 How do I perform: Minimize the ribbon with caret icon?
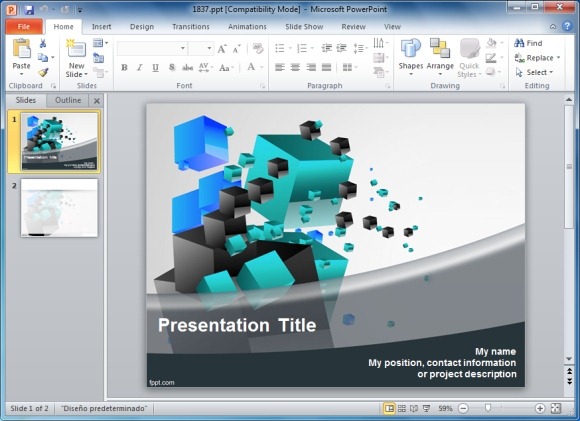point(553,27)
